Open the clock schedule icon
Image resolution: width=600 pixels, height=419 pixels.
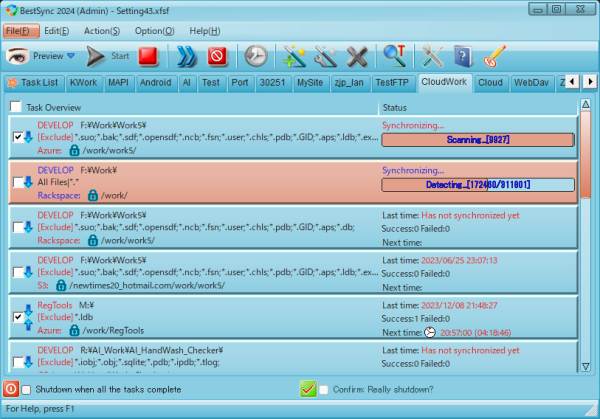[256, 56]
